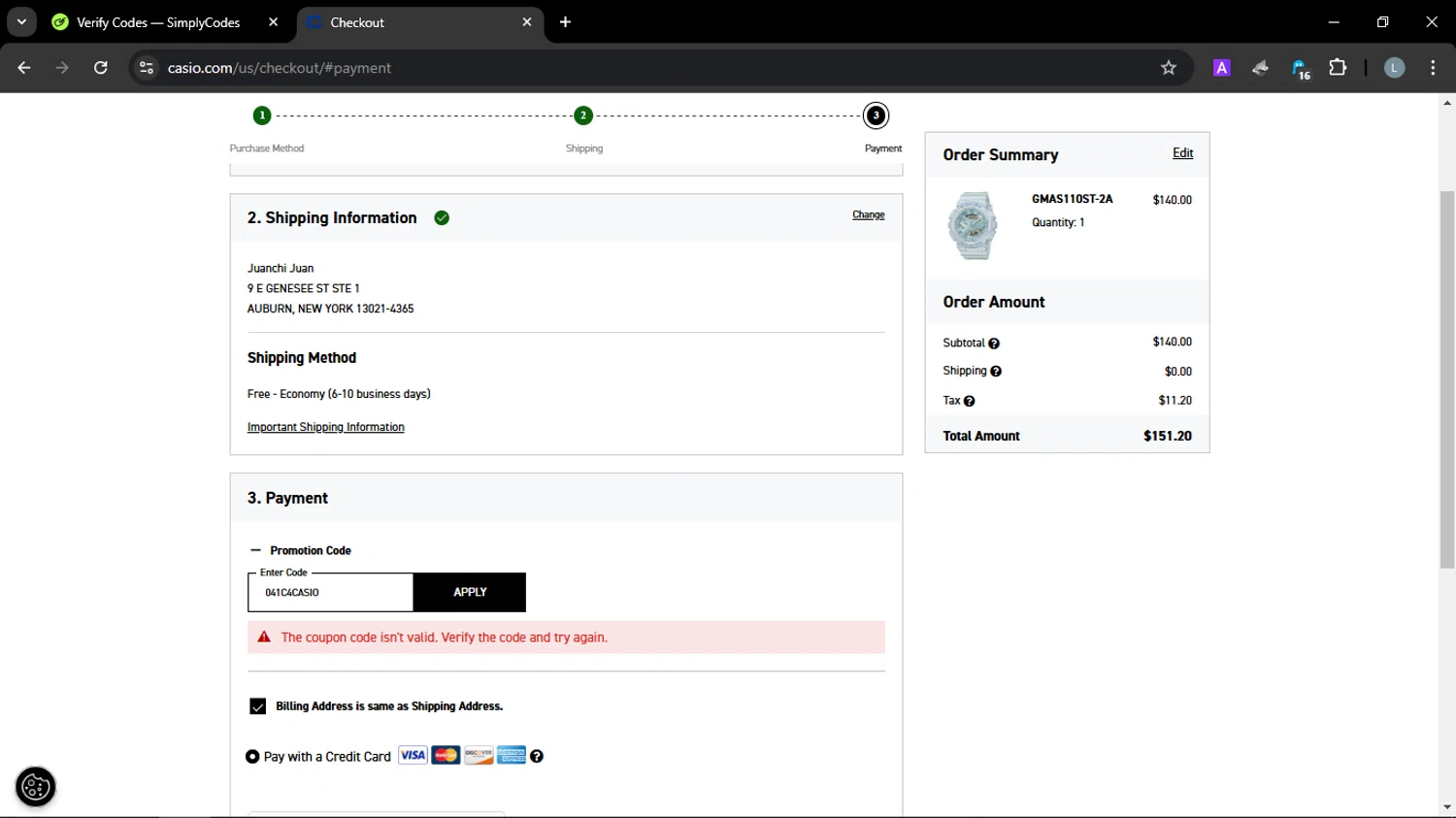The image size is (1456, 818).
Task: Click the Free - Economy shipping method text
Action: coord(339,394)
